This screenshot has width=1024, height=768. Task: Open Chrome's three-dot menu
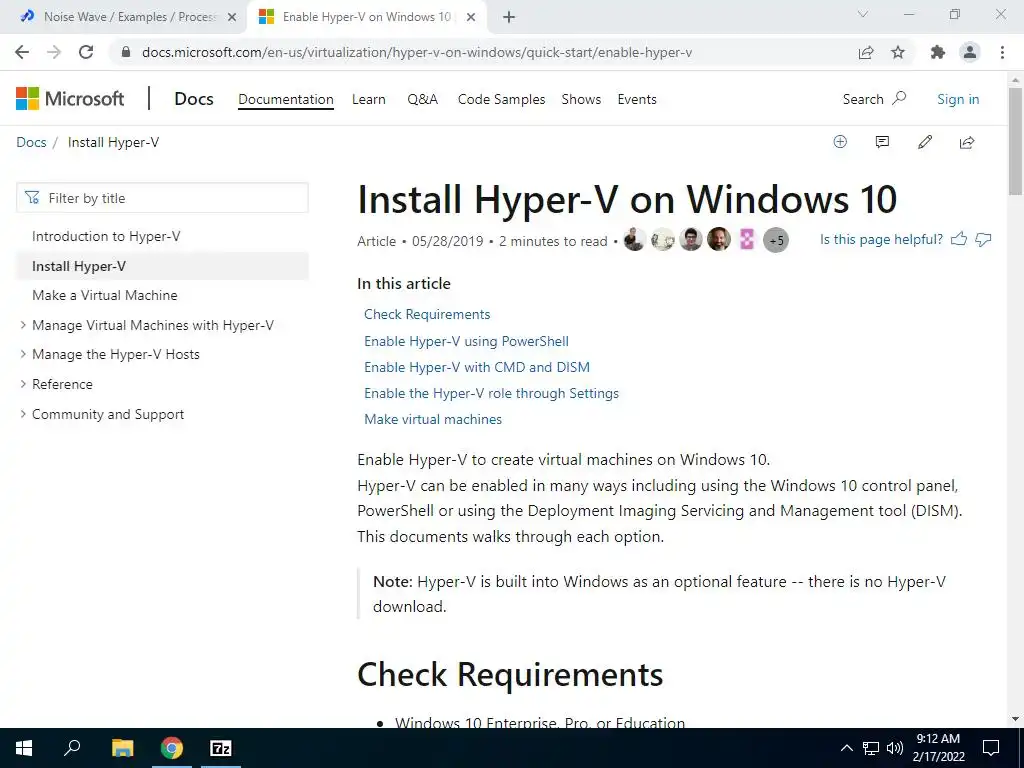(1002, 52)
